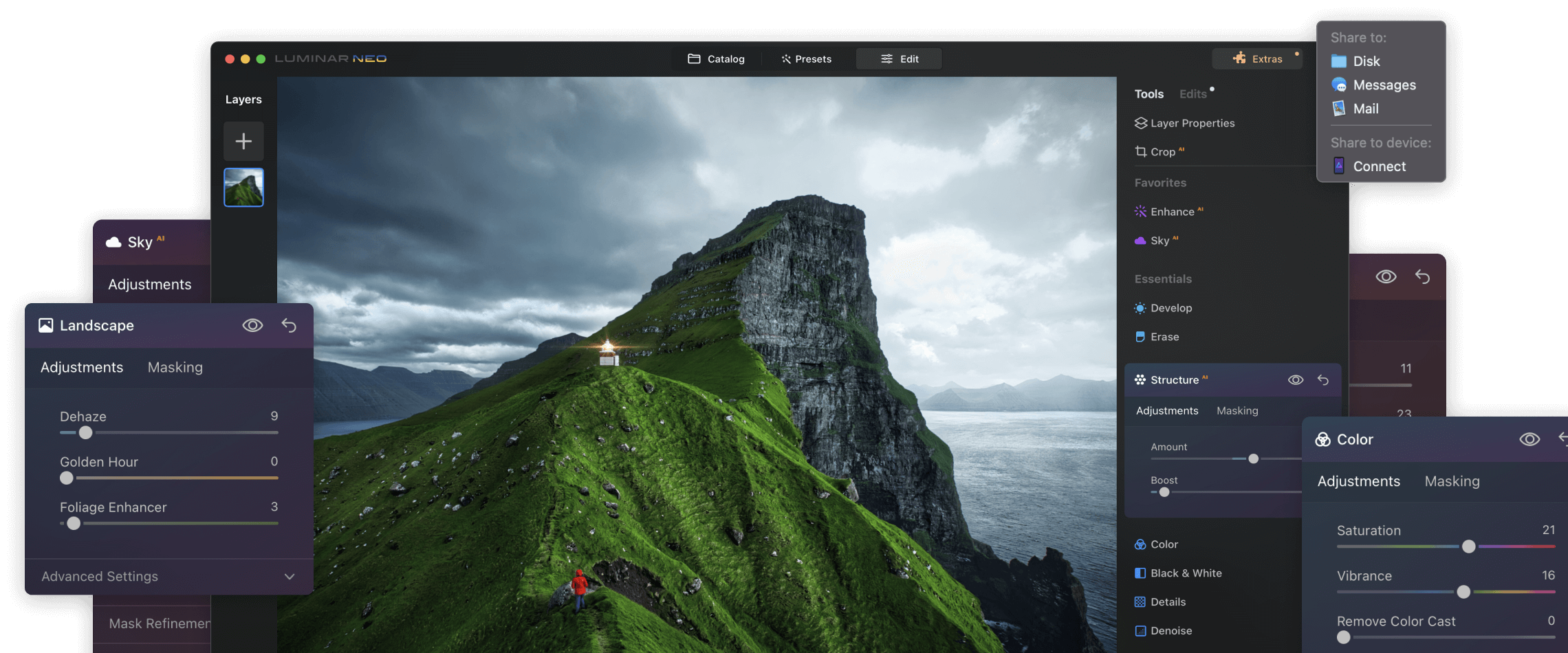The image size is (1568, 653).
Task: Select Adjustments tab in Landscape panel
Action: [82, 367]
